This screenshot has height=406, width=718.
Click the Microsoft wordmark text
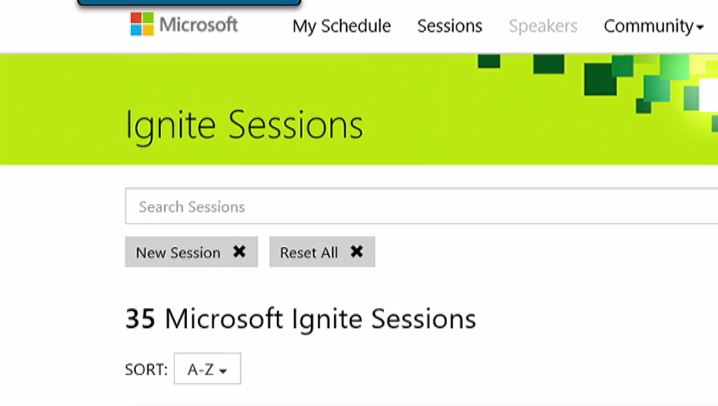[198, 25]
